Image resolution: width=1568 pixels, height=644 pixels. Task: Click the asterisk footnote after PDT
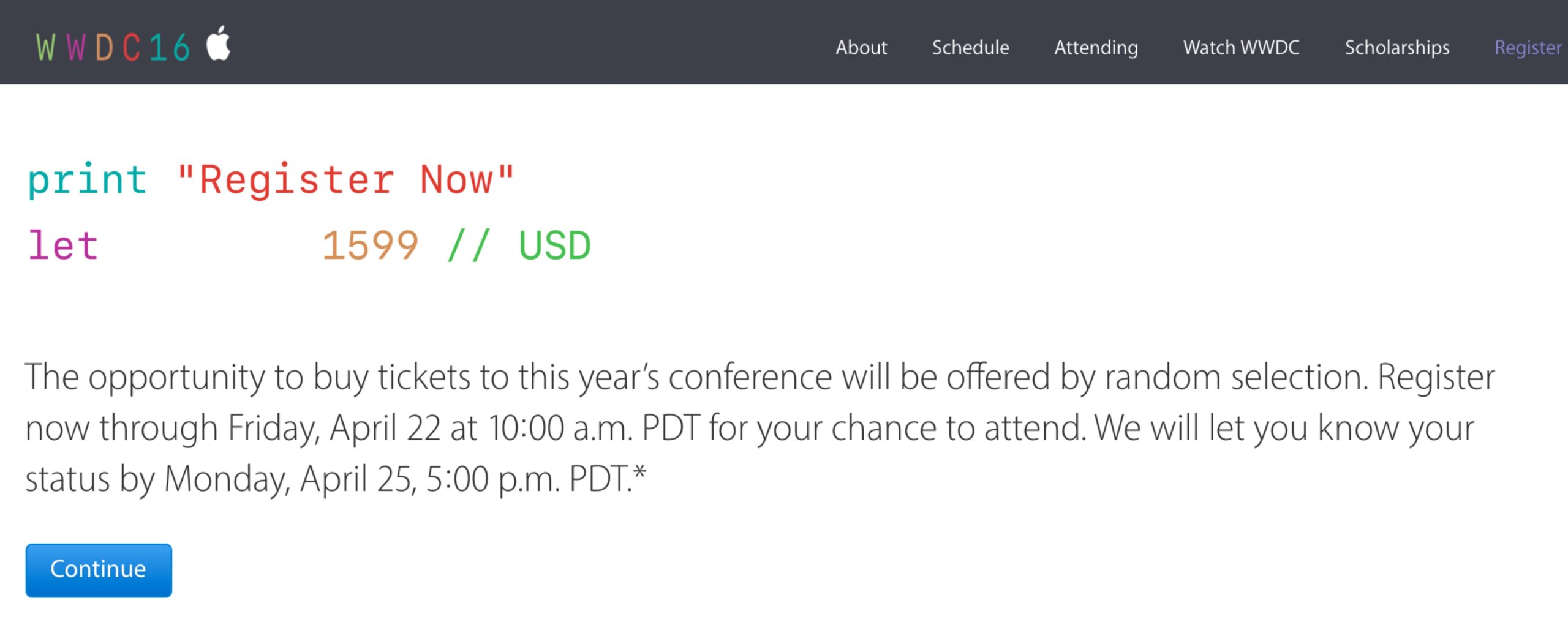tap(639, 473)
